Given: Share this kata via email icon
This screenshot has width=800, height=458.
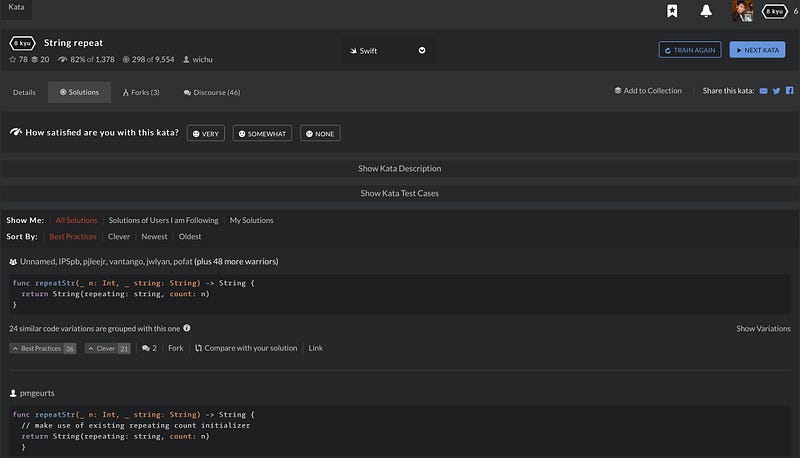Looking at the screenshot, I should 764,91.
